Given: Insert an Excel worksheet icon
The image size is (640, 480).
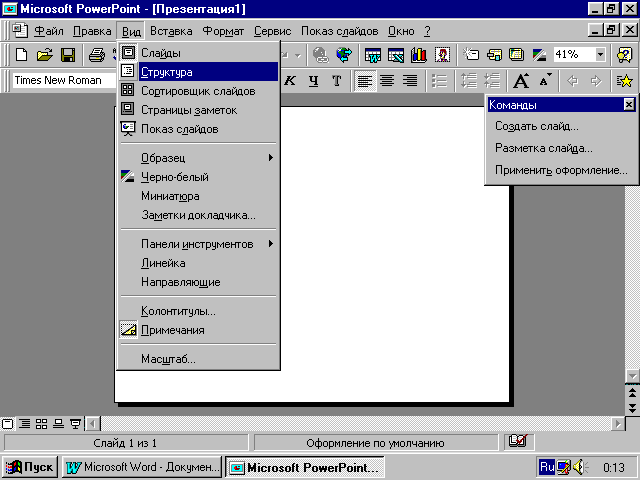Looking at the screenshot, I should tap(396, 55).
